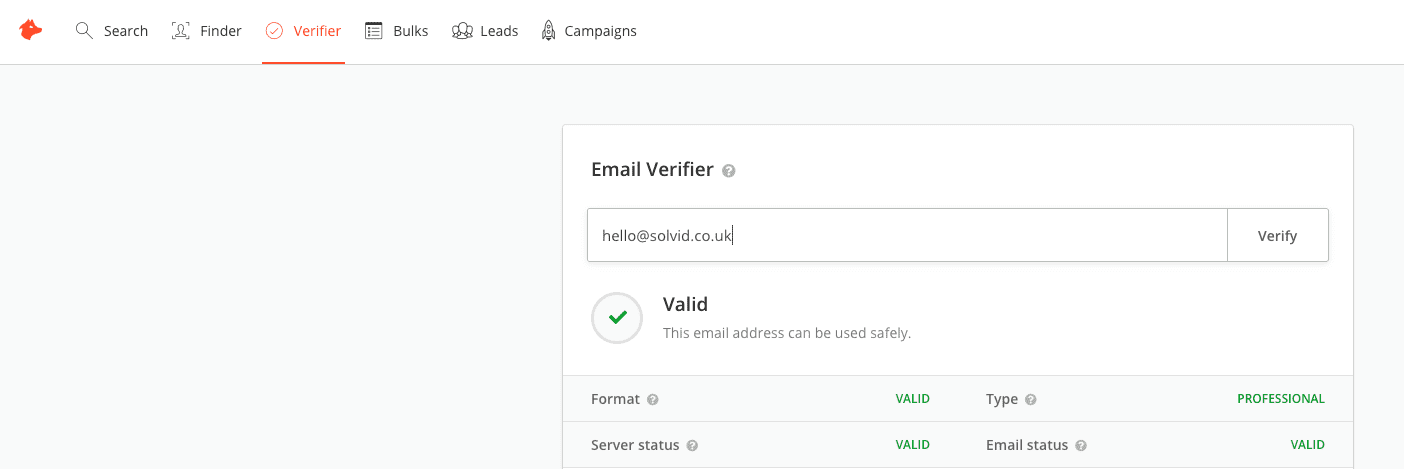Click the Hunter fox logo
This screenshot has height=469, width=1404.
(30, 31)
